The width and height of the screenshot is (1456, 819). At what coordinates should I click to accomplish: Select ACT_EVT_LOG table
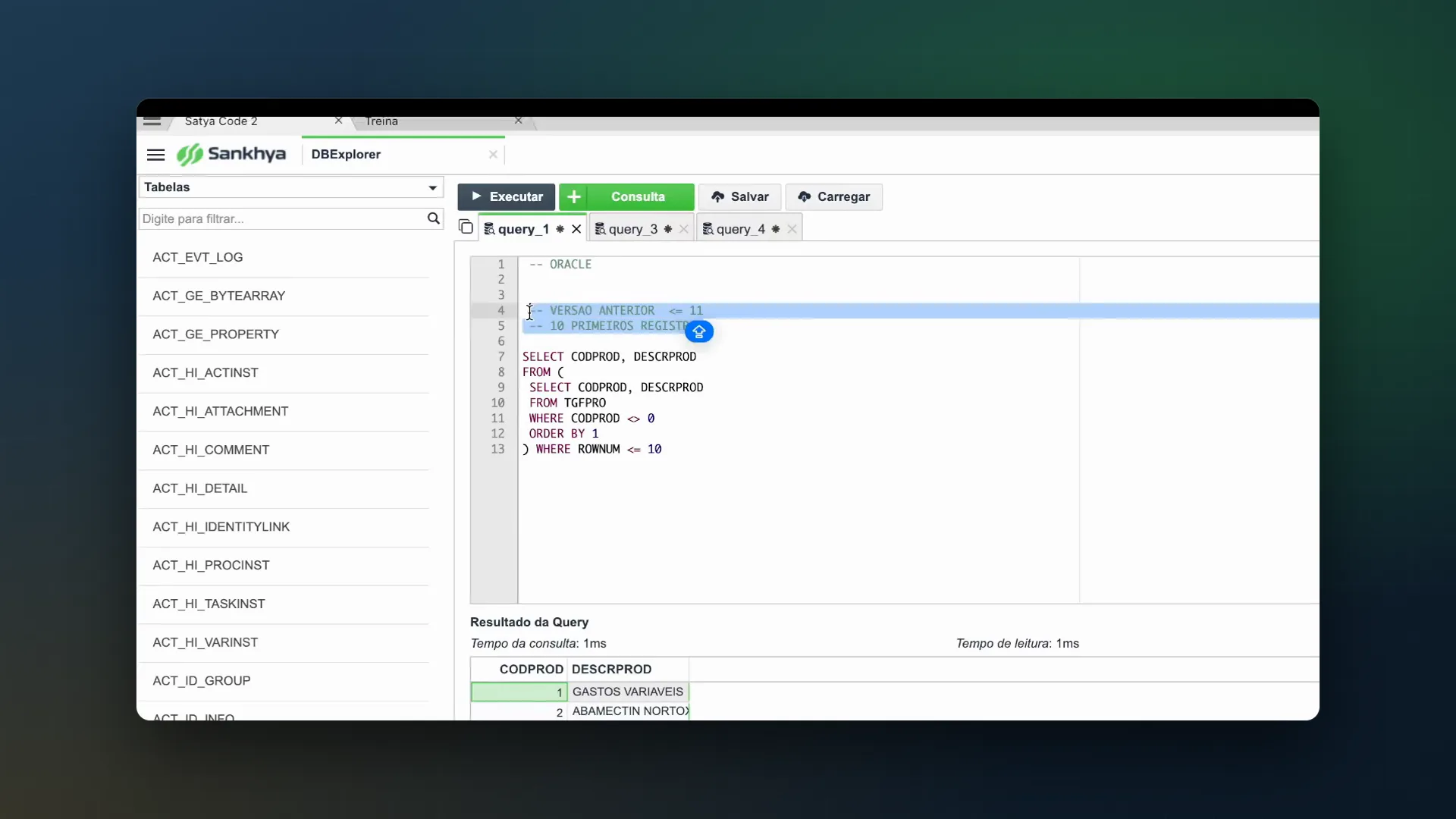tap(284, 258)
